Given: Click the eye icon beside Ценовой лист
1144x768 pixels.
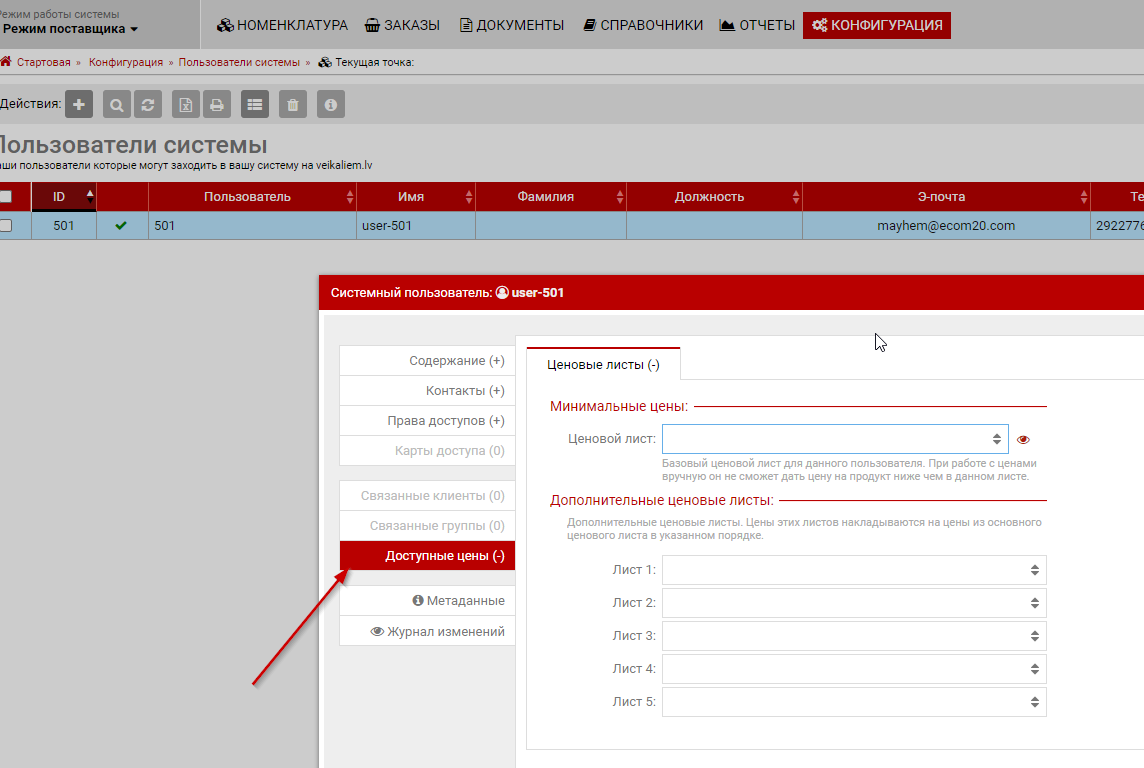Looking at the screenshot, I should [1023, 439].
